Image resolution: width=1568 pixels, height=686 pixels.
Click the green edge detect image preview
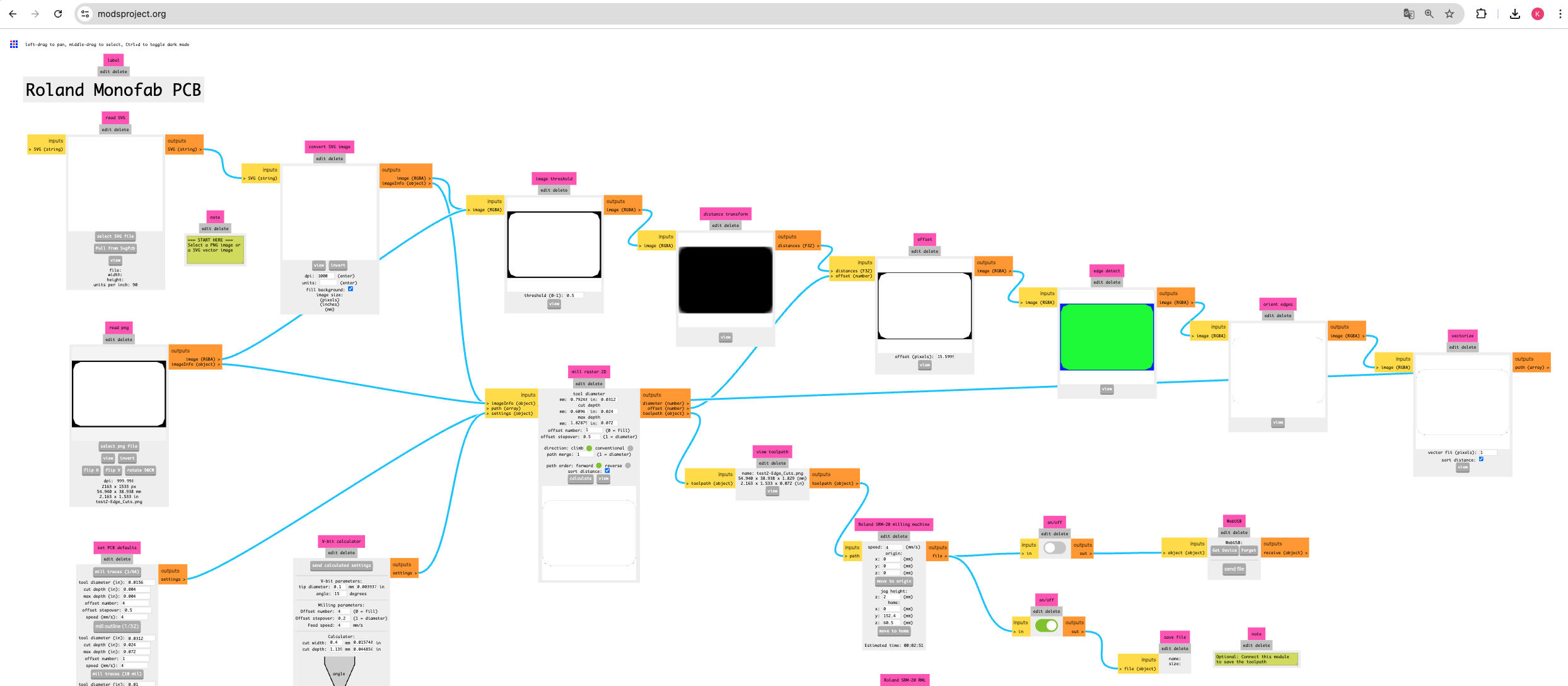click(1106, 337)
